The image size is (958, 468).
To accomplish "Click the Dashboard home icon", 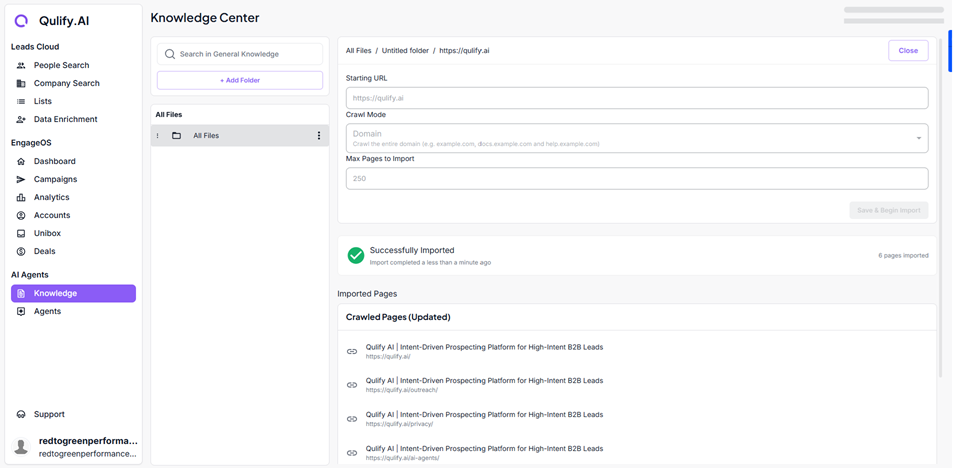I will pyautogui.click(x=21, y=161).
